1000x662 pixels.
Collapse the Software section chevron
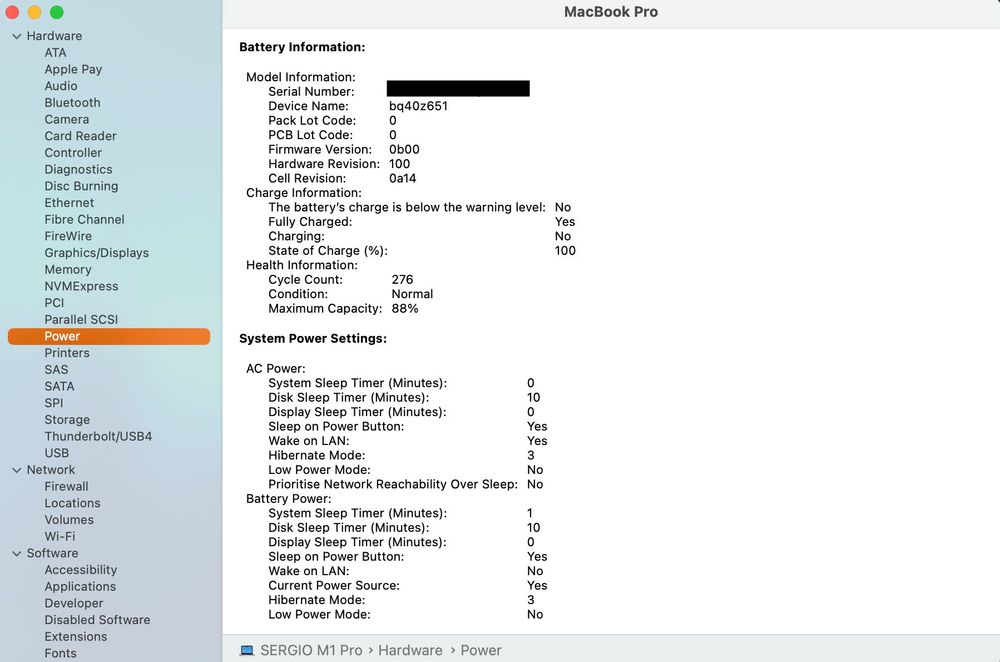(x=17, y=554)
